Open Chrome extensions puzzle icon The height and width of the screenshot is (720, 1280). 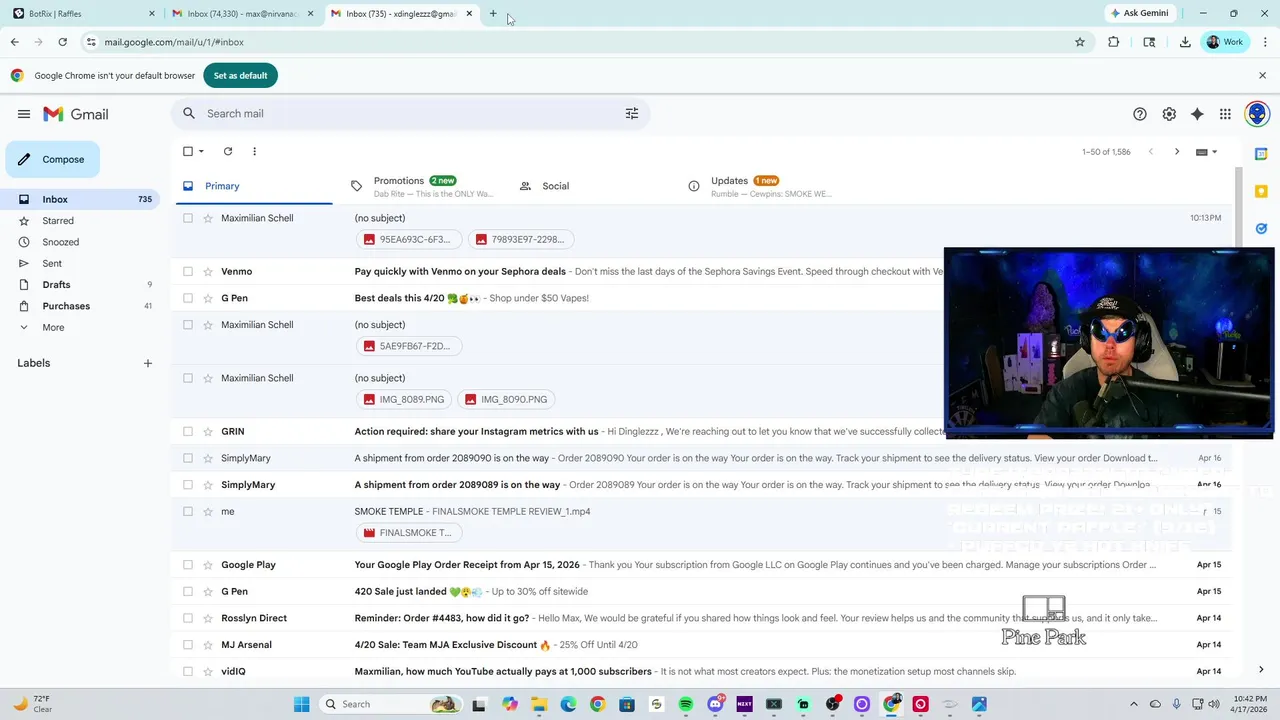tap(1114, 42)
